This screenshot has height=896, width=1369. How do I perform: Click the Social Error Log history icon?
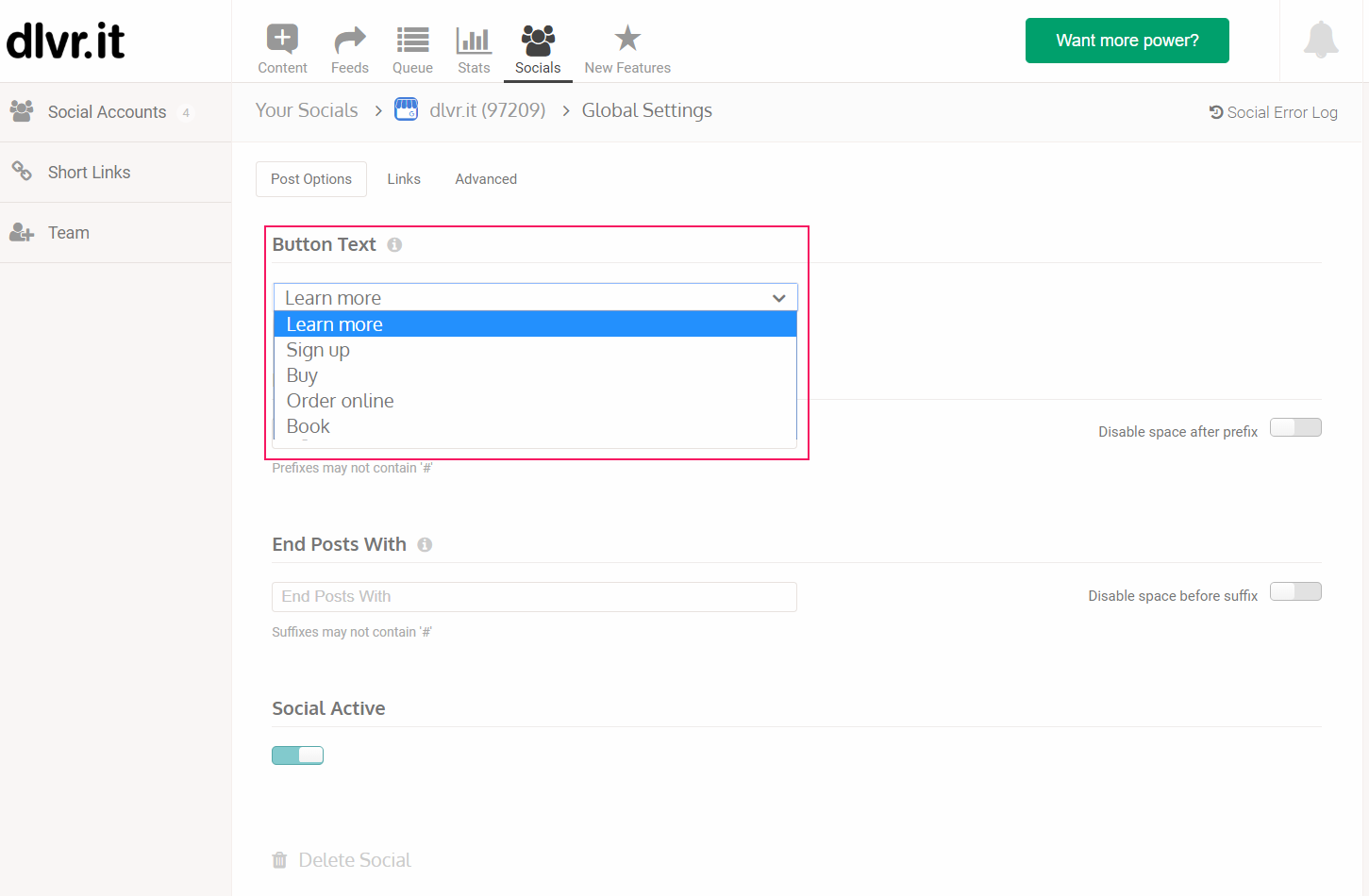click(x=1216, y=112)
